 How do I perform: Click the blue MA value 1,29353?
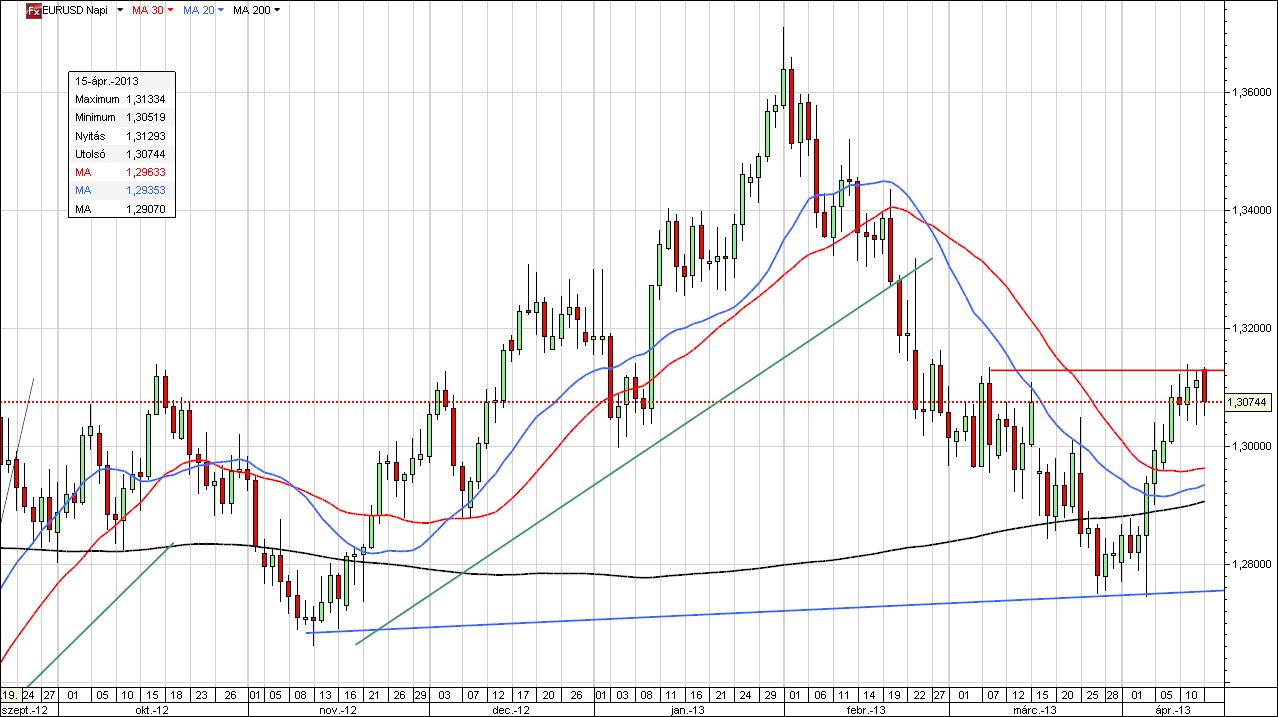point(145,190)
